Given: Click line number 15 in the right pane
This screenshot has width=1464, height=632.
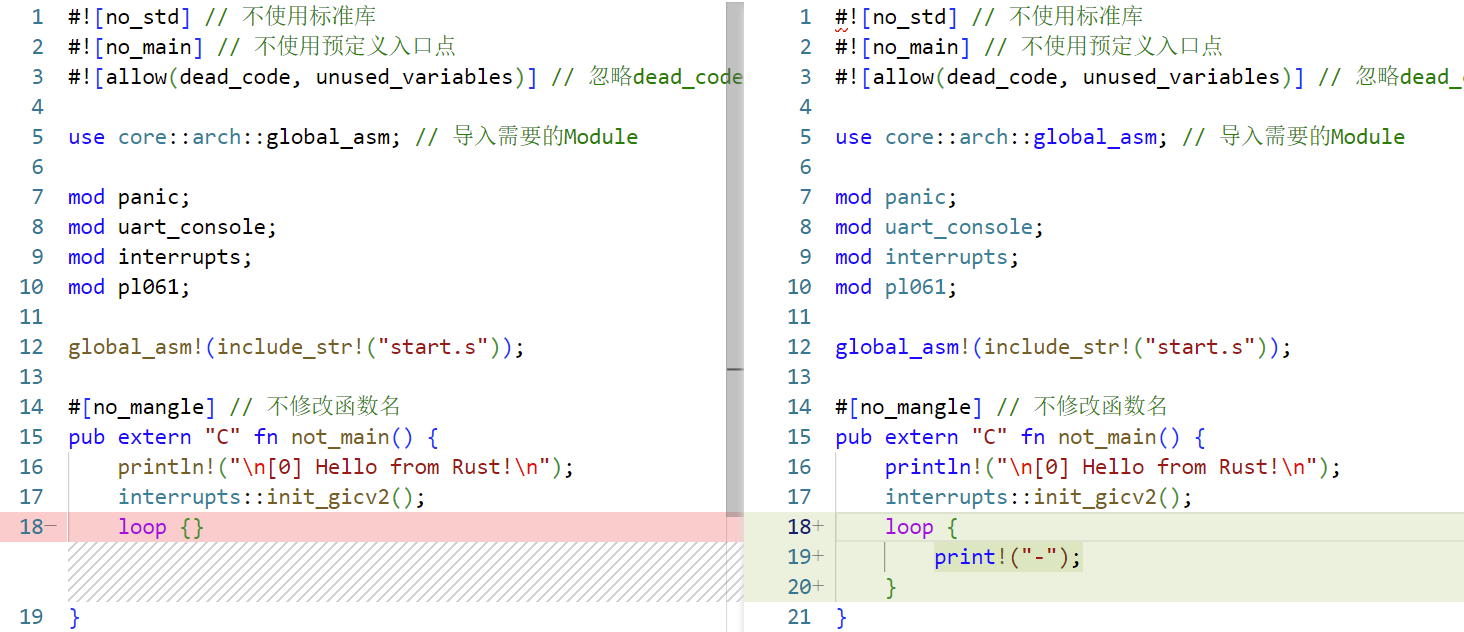Looking at the screenshot, I should (799, 437).
